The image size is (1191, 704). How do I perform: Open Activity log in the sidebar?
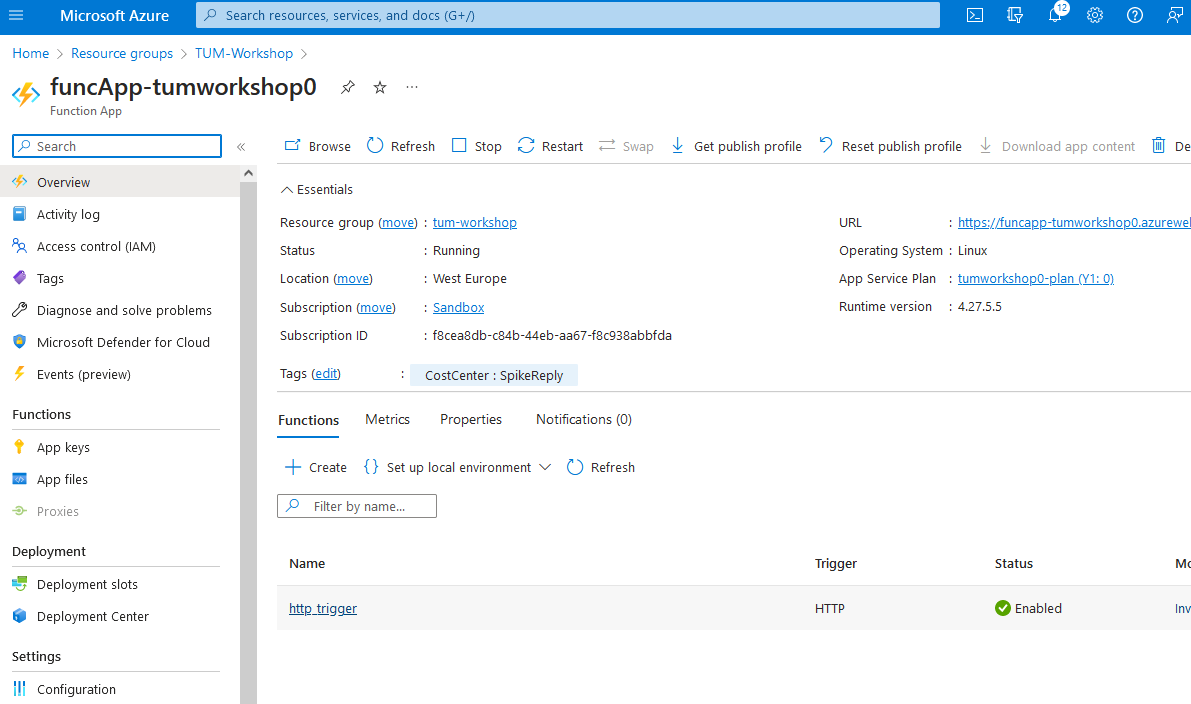coord(120,214)
